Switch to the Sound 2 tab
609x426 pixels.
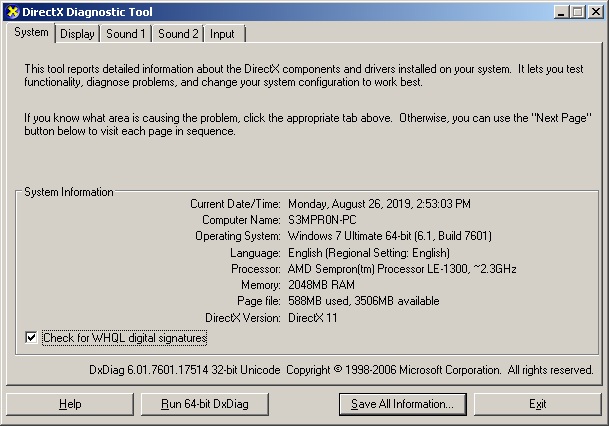(x=178, y=34)
